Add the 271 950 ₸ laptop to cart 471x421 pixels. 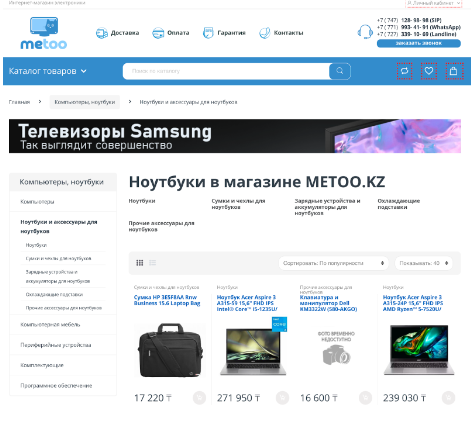coord(282,398)
